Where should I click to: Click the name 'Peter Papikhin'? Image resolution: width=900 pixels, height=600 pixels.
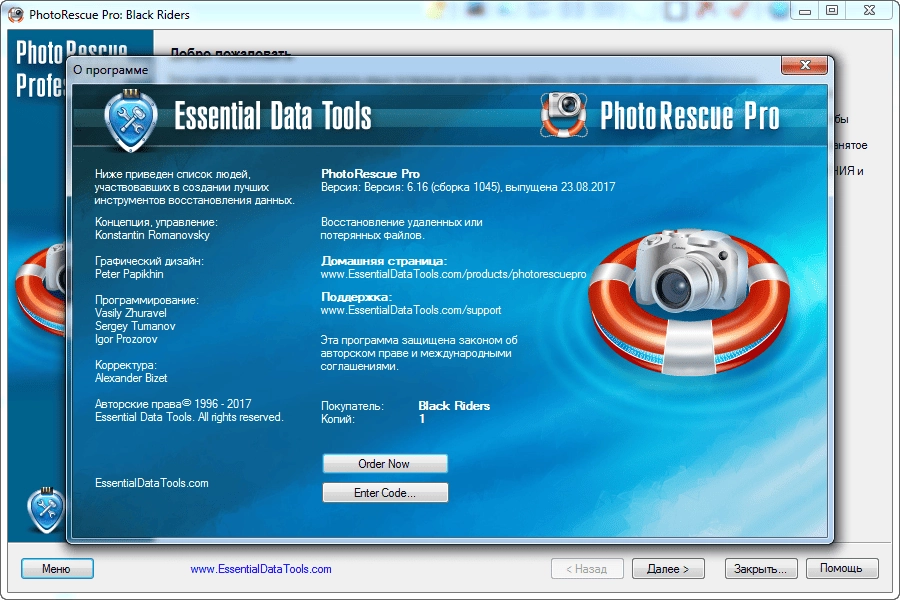point(129,274)
